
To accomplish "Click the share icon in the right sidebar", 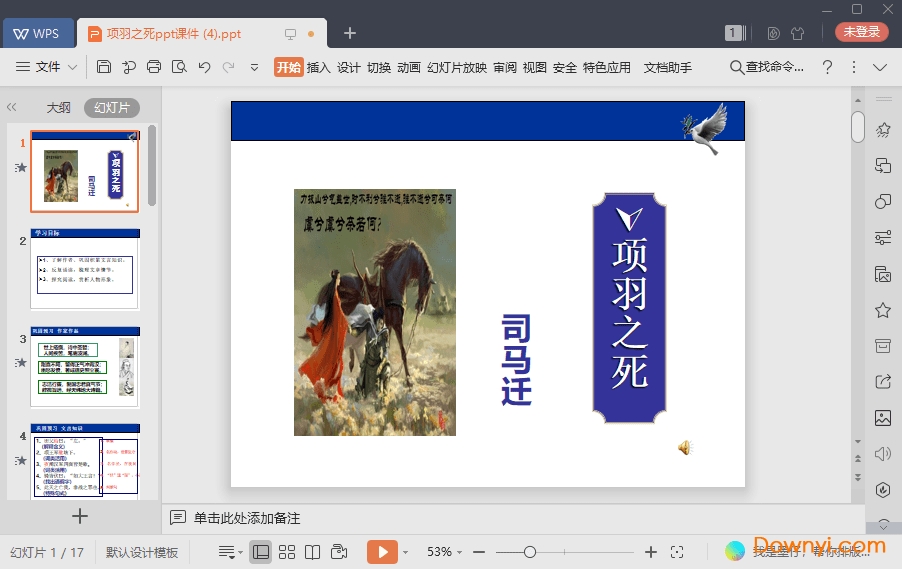I will tap(882, 381).
